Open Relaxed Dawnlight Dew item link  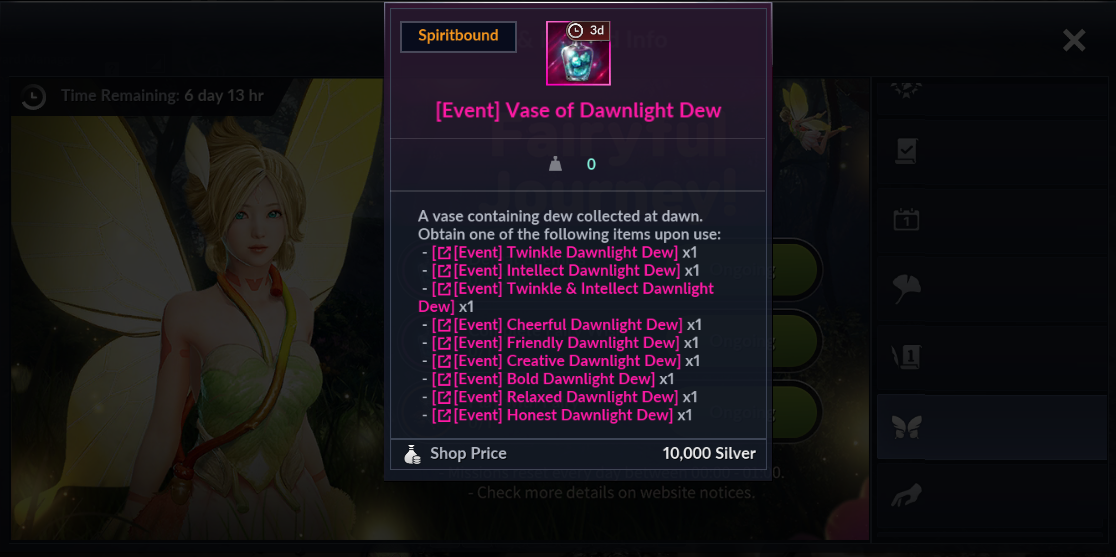coord(555,397)
